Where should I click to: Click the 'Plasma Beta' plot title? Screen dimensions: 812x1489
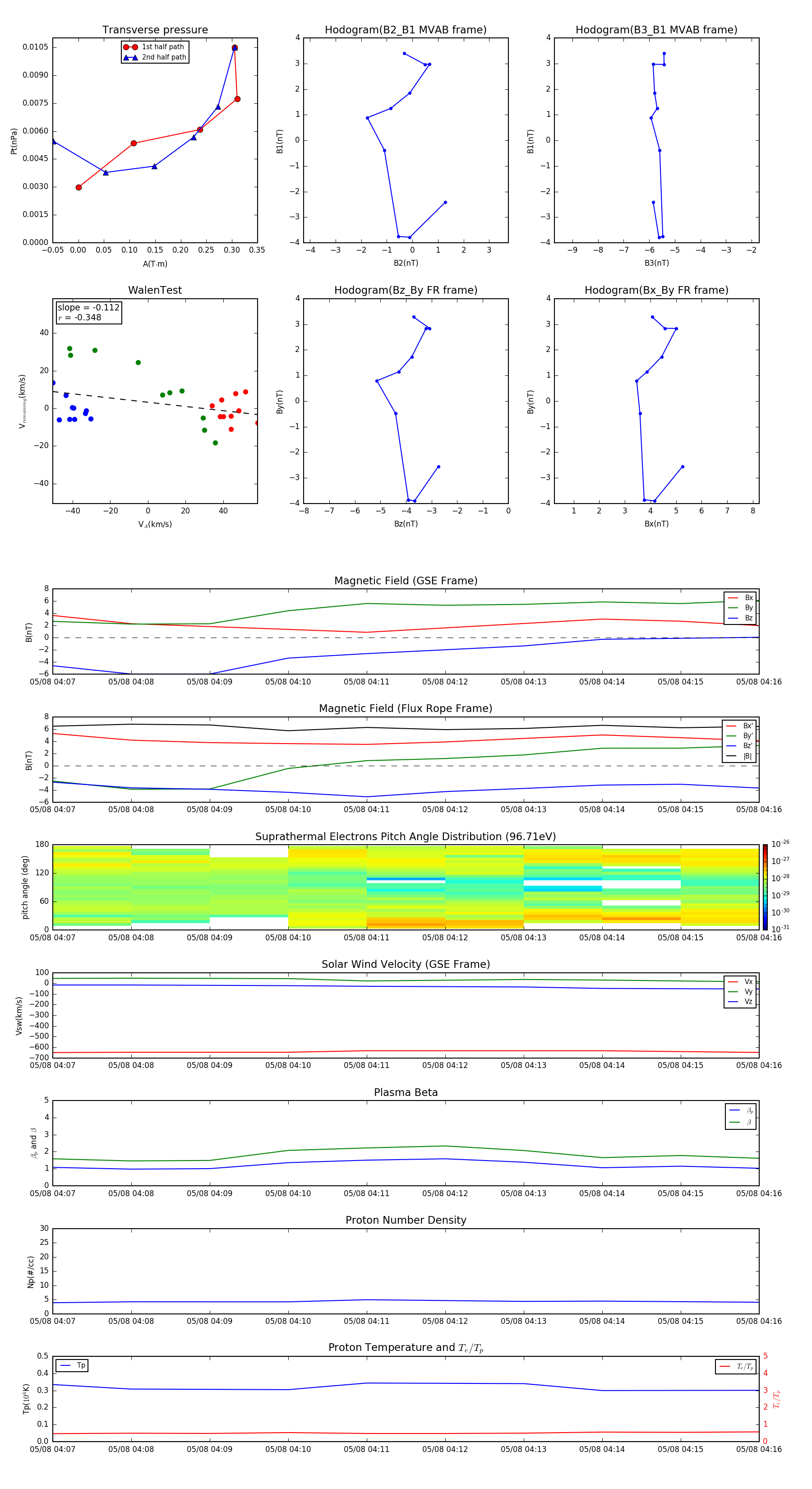point(406,1092)
